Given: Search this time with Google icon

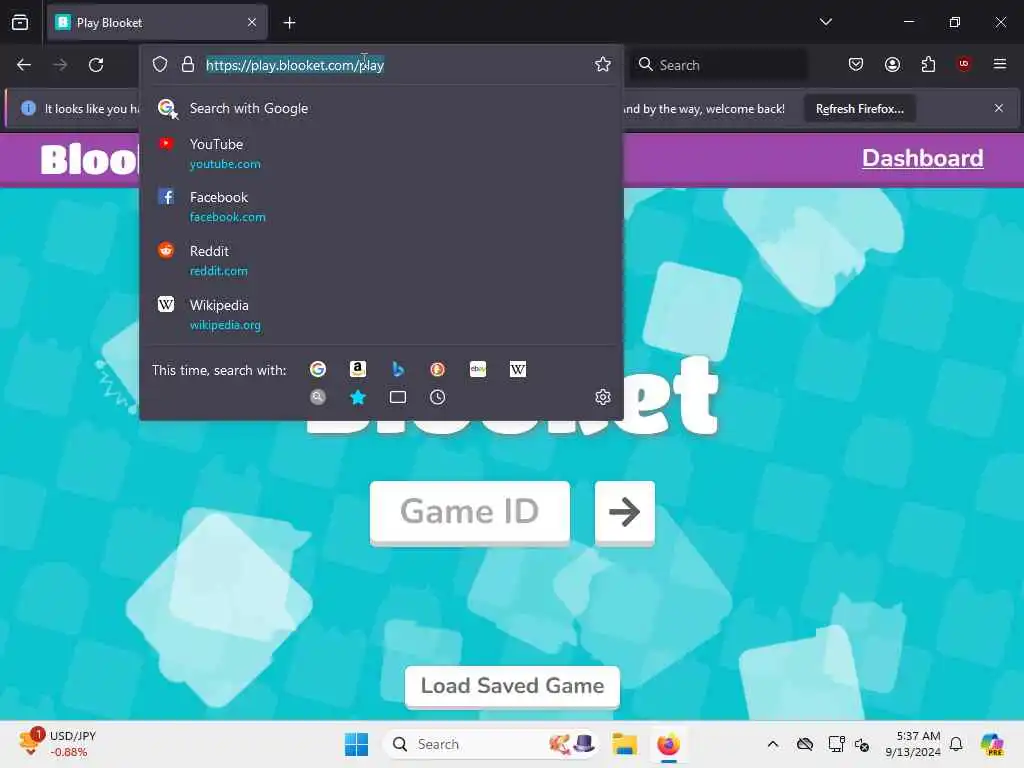Looking at the screenshot, I should 318,370.
